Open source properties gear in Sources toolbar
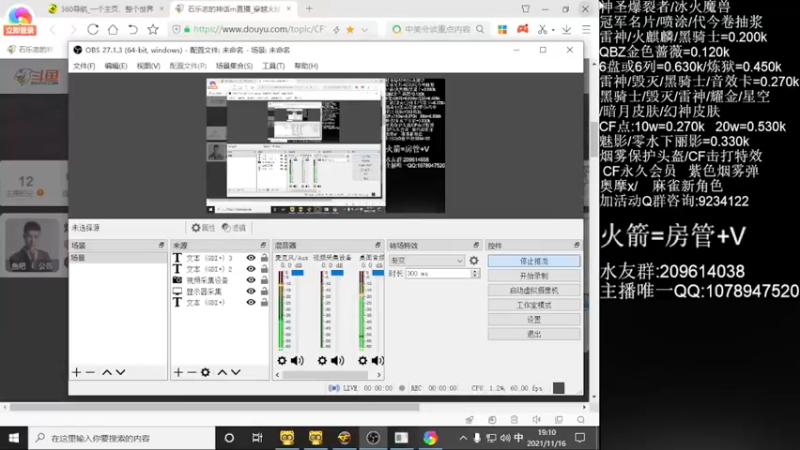This screenshot has height=450, width=800. click(x=205, y=372)
